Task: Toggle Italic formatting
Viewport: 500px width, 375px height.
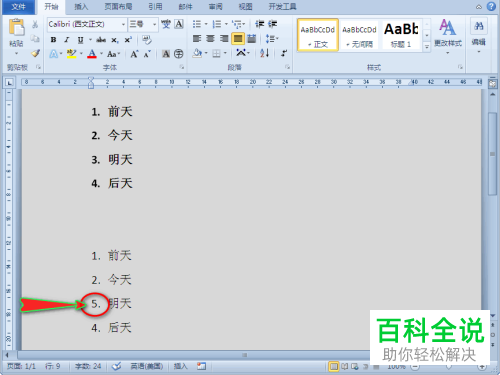Action: click(67, 40)
